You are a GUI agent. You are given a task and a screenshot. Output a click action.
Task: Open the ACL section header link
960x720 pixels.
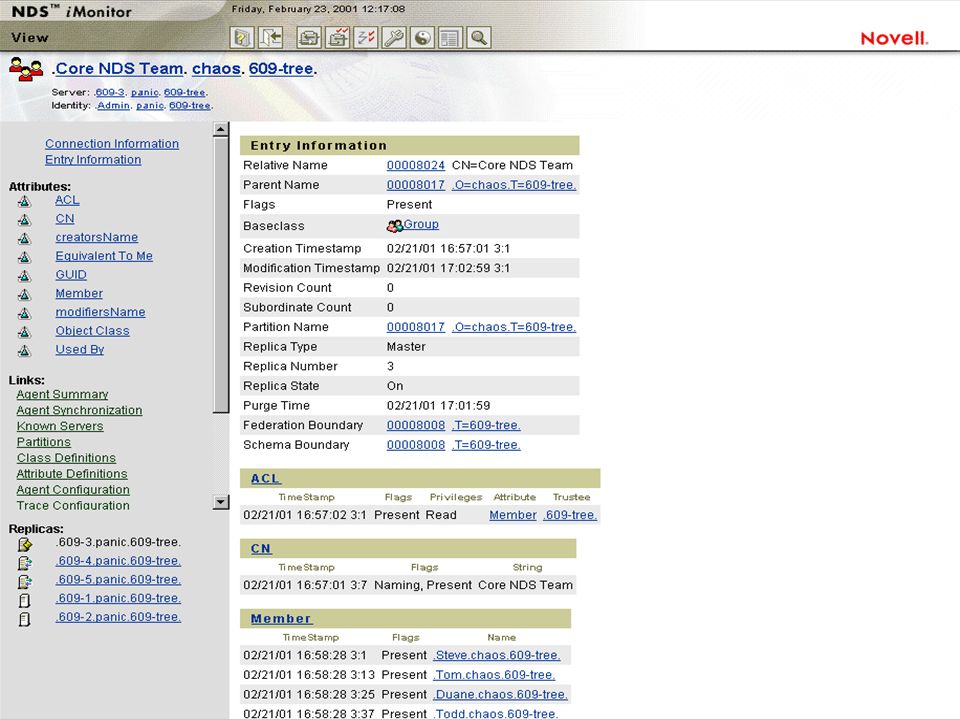(265, 479)
